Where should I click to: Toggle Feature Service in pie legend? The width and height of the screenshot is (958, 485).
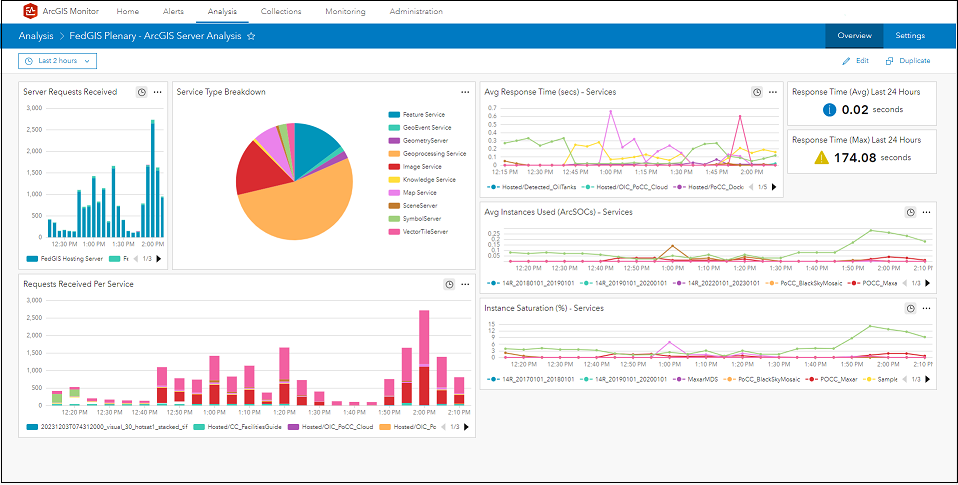[x=417, y=115]
